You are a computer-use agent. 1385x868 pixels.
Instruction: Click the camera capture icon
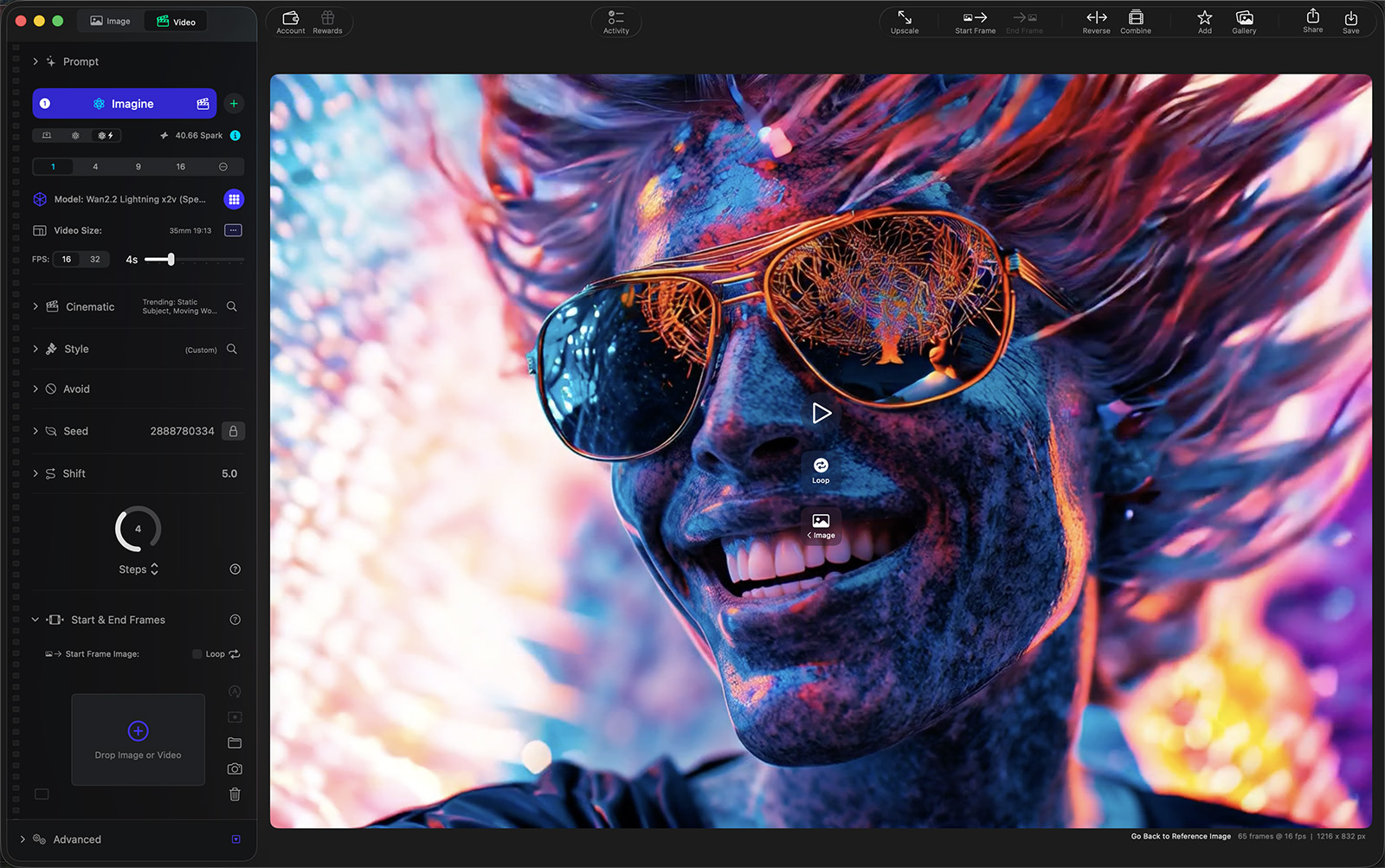pyautogui.click(x=235, y=768)
